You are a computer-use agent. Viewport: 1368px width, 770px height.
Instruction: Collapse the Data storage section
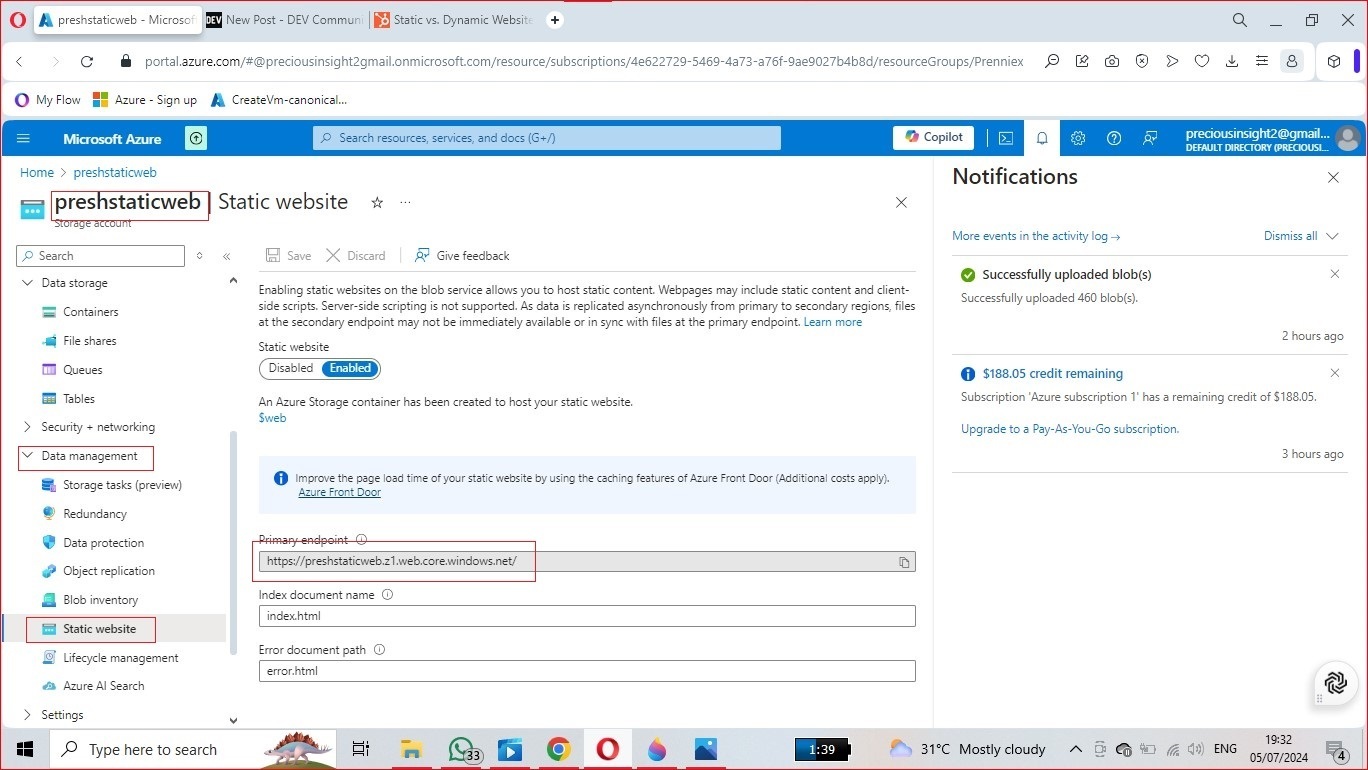(x=27, y=283)
